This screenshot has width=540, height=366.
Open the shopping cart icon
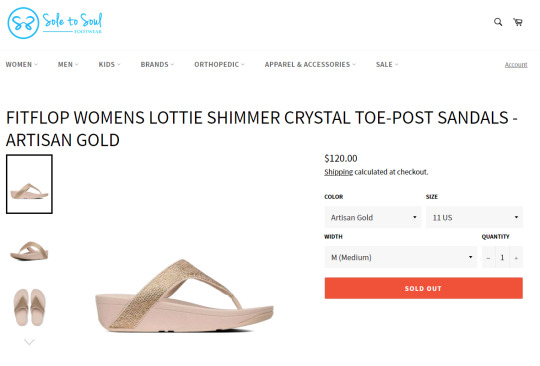point(518,22)
